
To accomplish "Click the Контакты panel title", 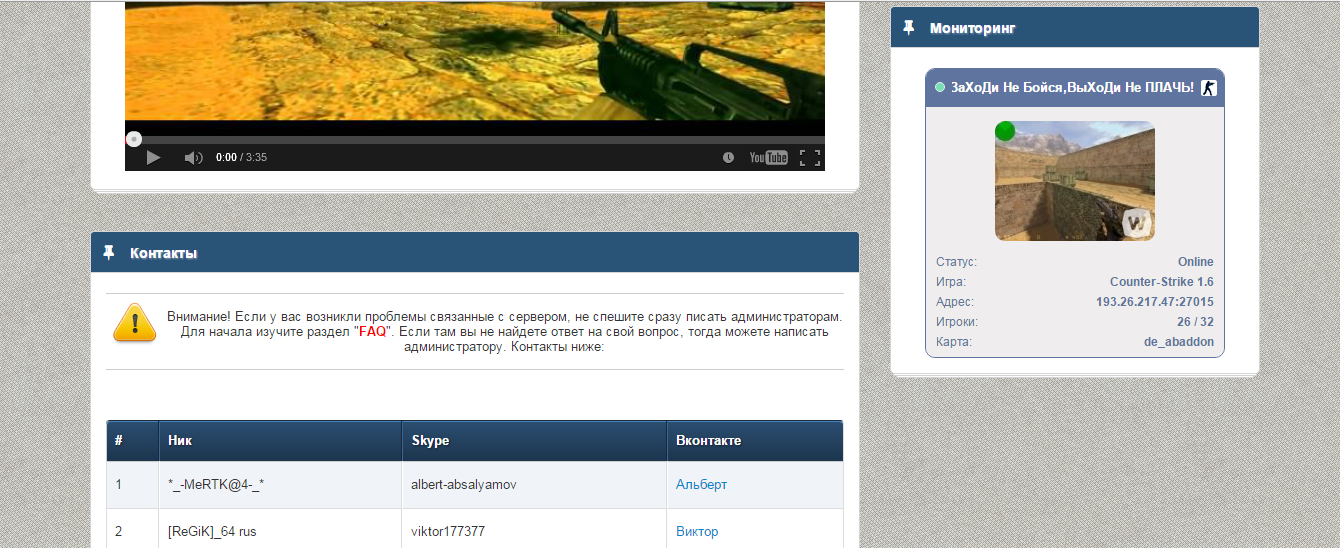I will pos(163,253).
